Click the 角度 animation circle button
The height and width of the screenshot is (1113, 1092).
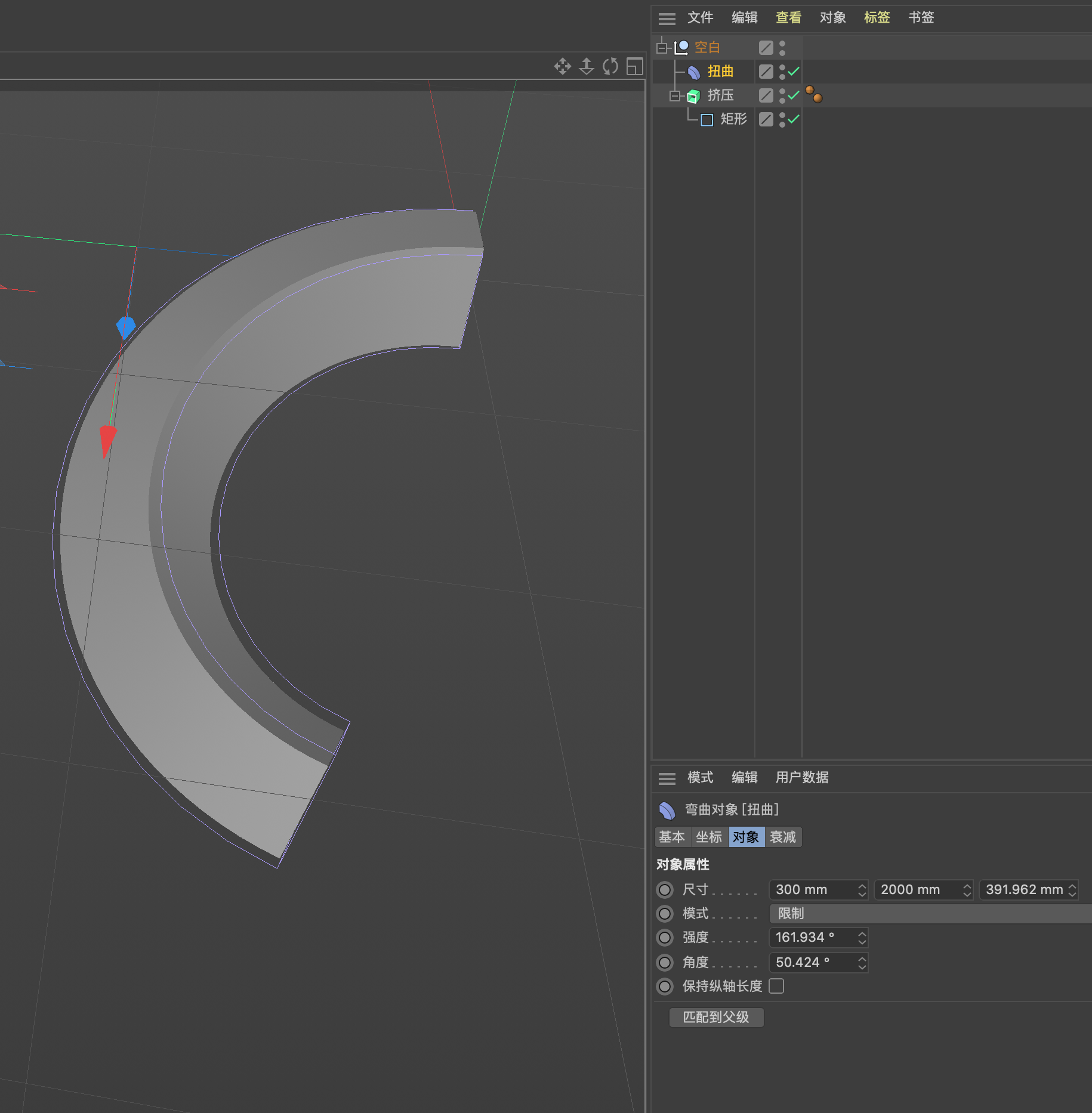pos(665,962)
